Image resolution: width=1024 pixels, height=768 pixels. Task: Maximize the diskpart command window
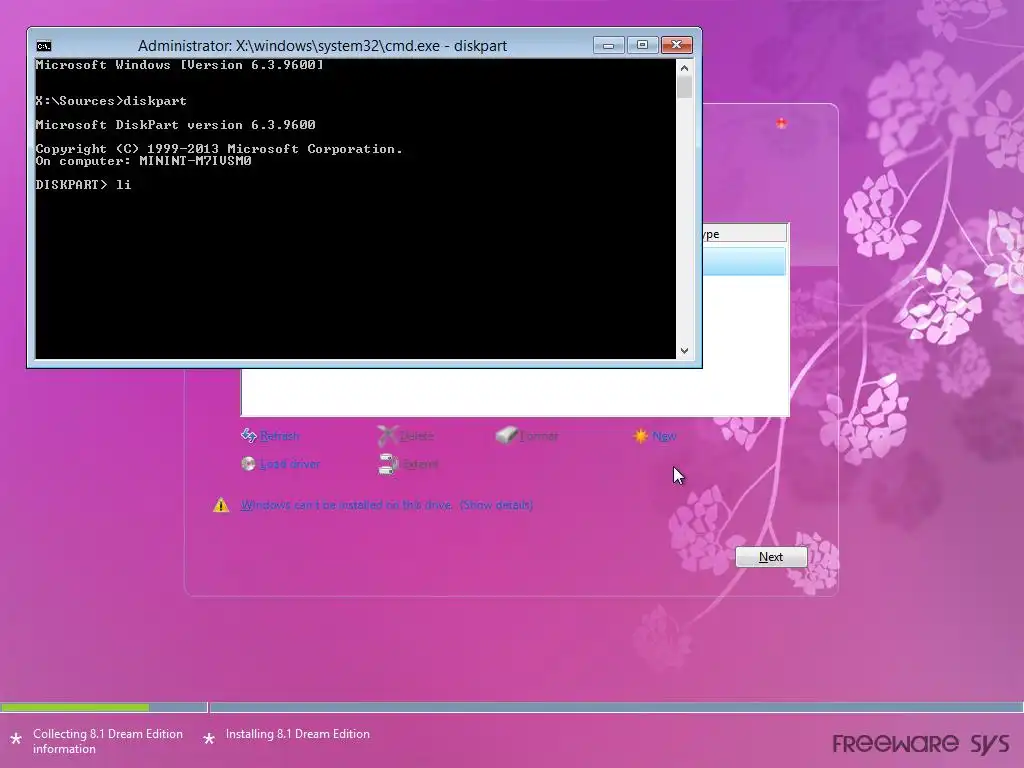[643, 45]
